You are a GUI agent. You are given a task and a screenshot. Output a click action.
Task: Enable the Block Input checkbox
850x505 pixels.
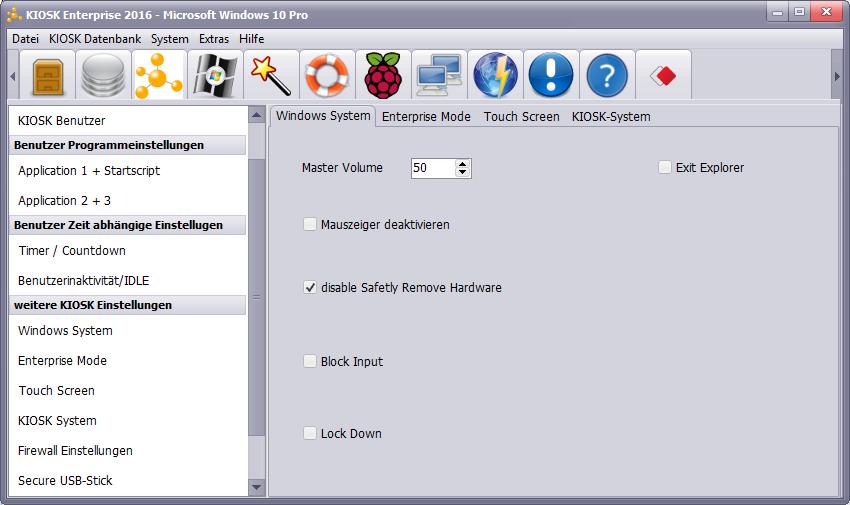310,361
